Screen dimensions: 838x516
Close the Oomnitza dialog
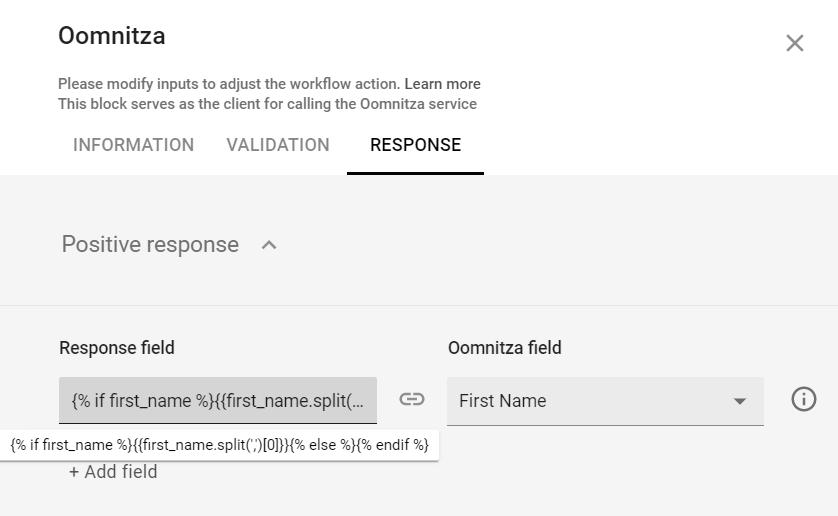[x=795, y=43]
